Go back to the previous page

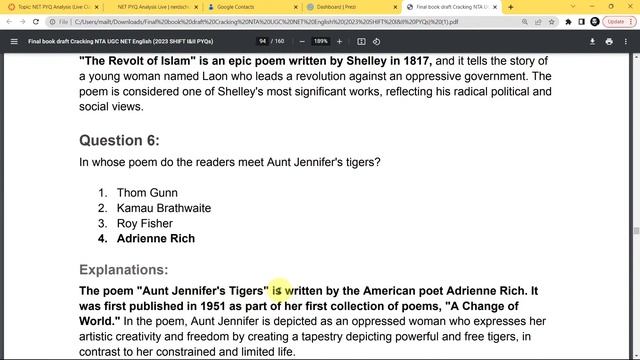(9, 22)
